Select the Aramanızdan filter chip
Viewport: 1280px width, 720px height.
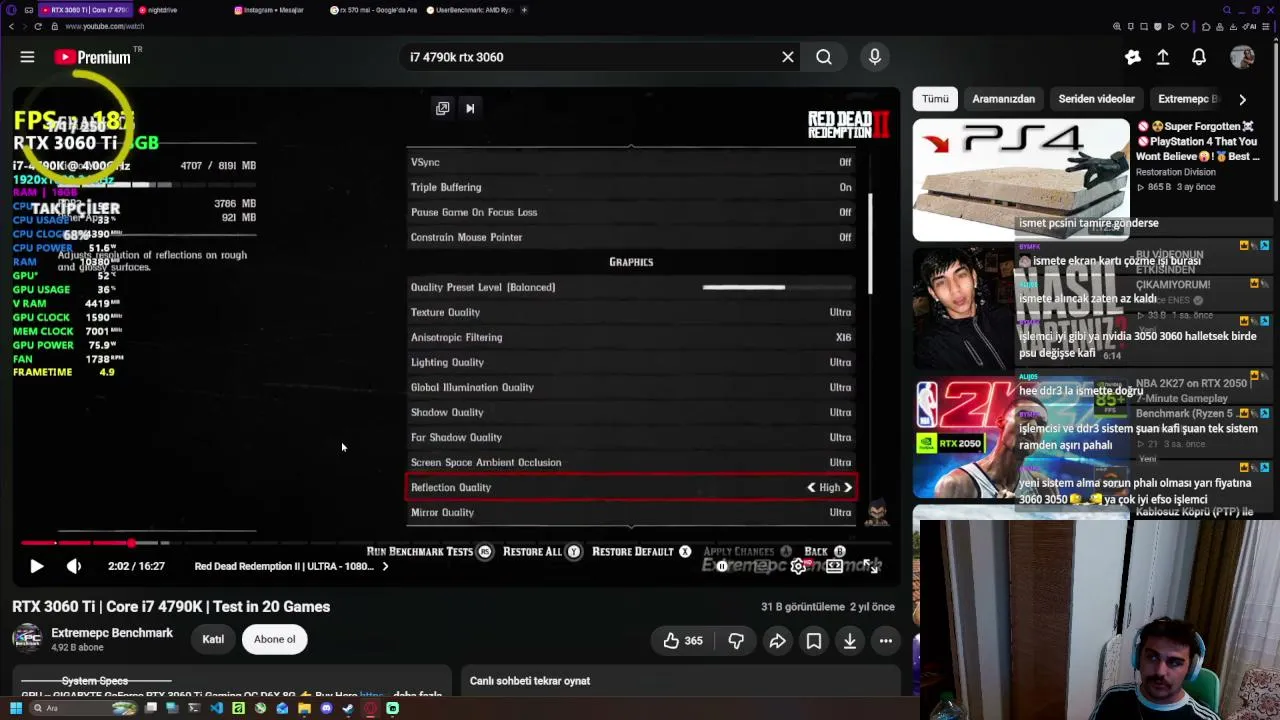click(x=1003, y=99)
